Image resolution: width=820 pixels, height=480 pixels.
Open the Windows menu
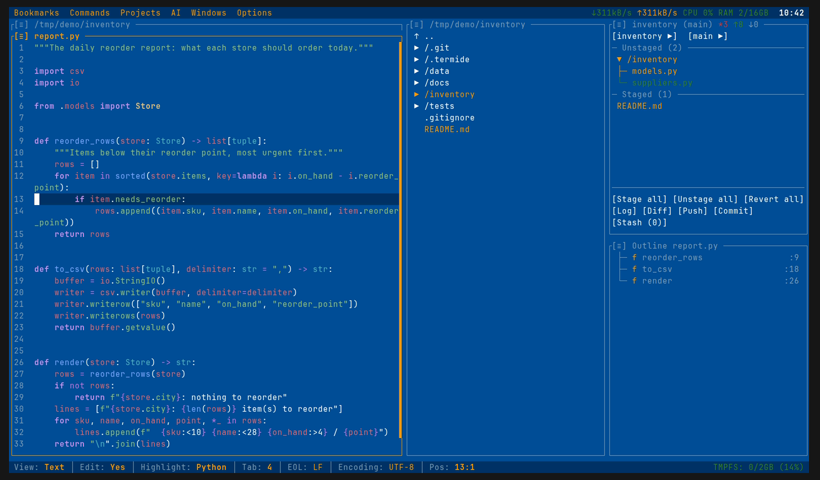209,13
